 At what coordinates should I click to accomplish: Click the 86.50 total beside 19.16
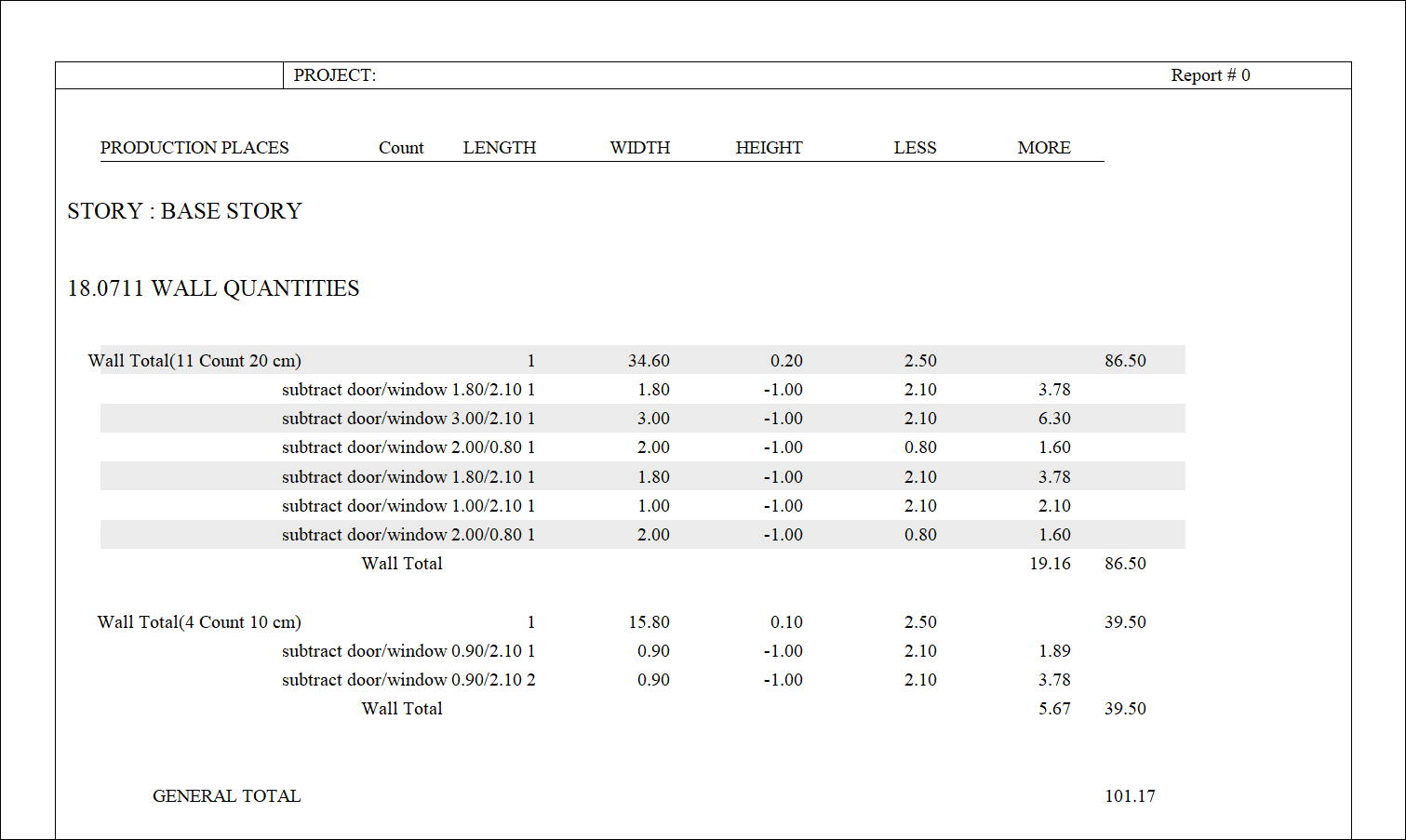[1125, 564]
